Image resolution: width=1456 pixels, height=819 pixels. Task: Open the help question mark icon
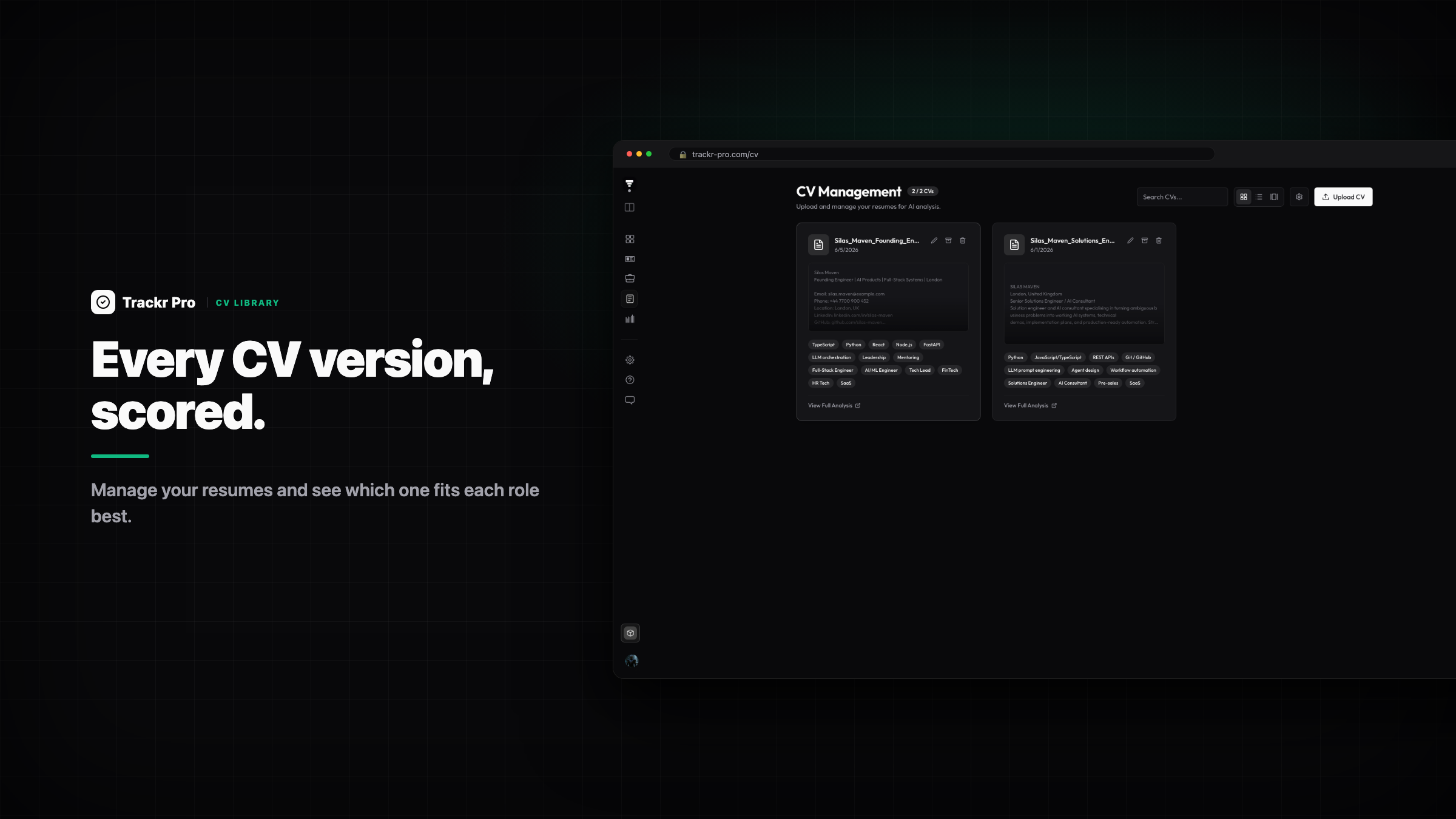[x=630, y=380]
